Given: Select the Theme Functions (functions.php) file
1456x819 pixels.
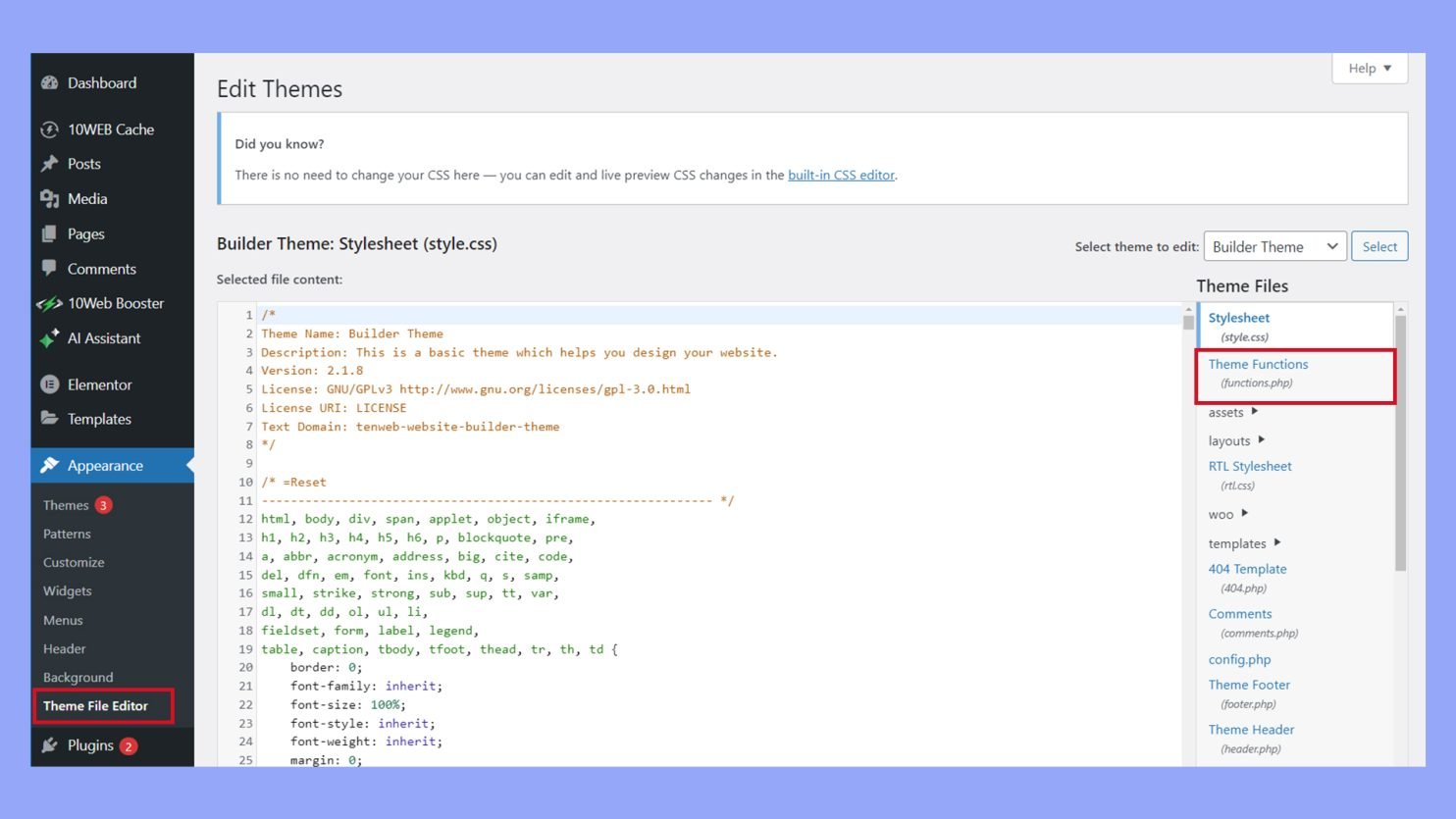Looking at the screenshot, I should [1259, 364].
